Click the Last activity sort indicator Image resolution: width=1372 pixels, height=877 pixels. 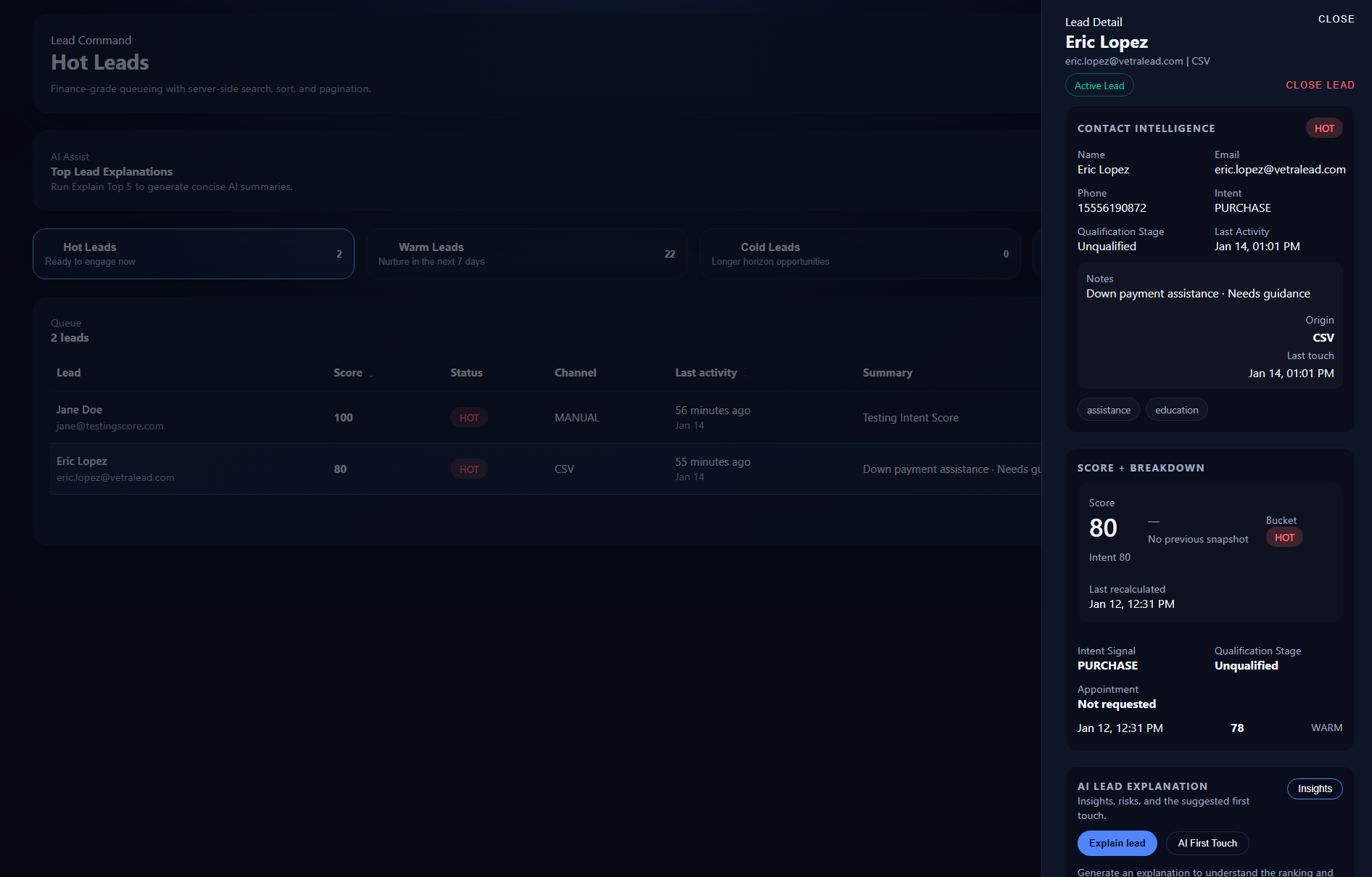tap(745, 373)
